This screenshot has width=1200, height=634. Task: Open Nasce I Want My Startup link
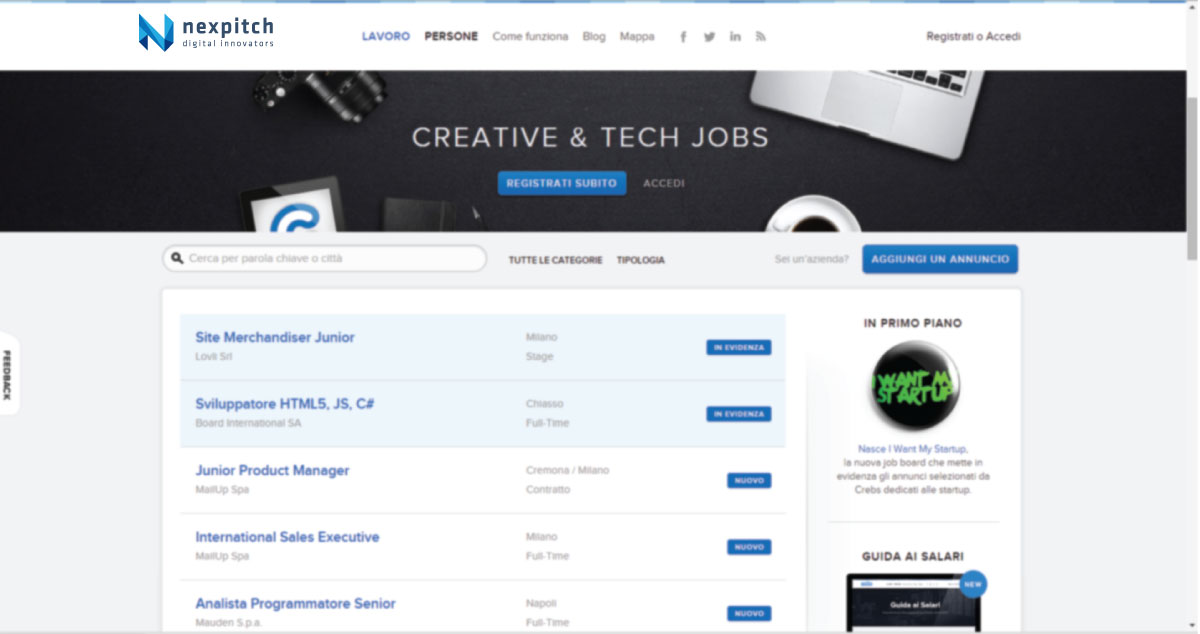pos(912,449)
